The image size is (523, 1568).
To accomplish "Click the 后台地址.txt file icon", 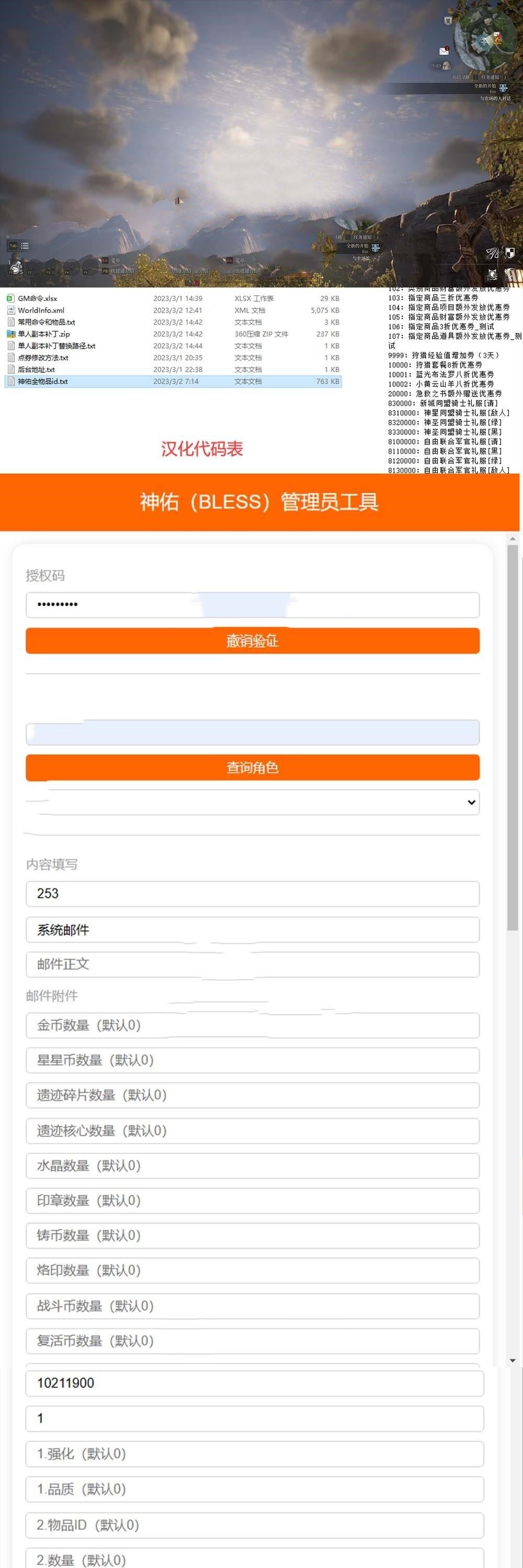I will [10, 370].
